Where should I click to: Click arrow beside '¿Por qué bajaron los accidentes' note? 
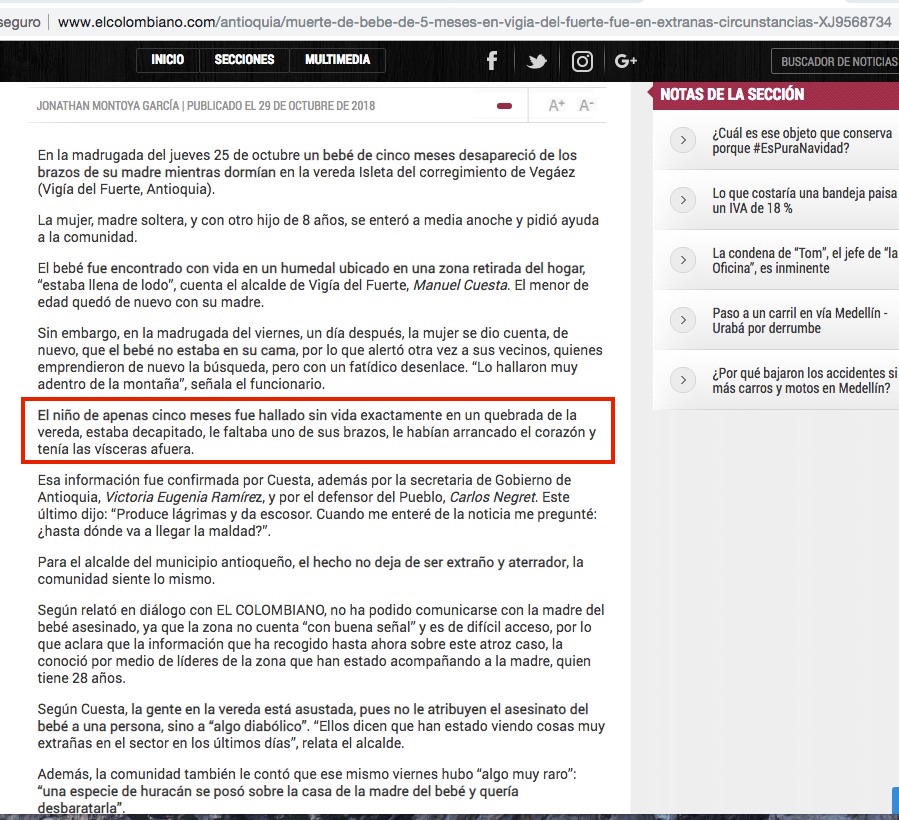coord(683,380)
